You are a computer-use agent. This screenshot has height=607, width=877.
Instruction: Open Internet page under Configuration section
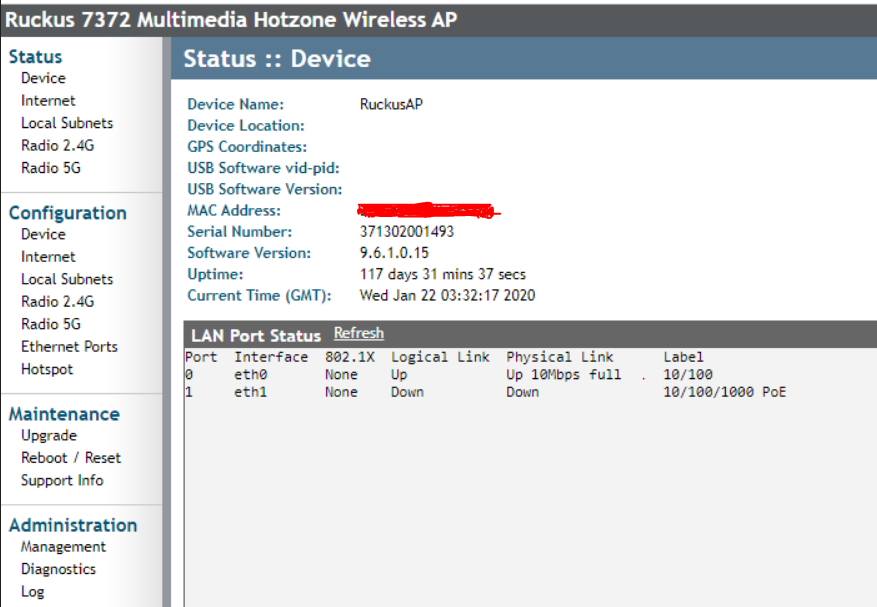click(x=48, y=257)
